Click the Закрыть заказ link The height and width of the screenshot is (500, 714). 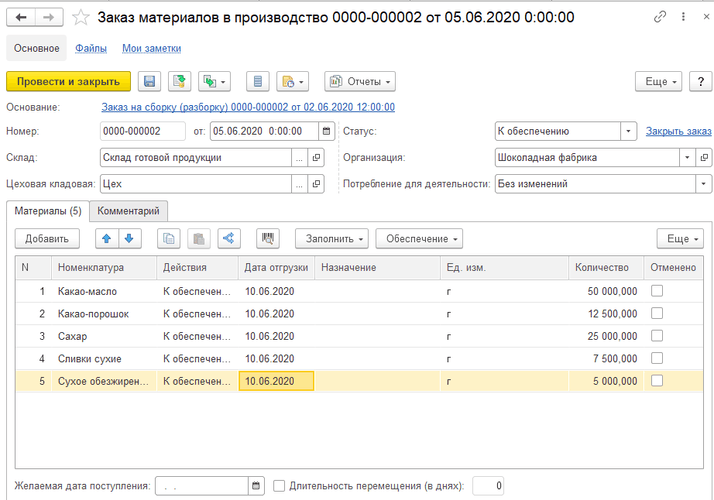[x=678, y=131]
